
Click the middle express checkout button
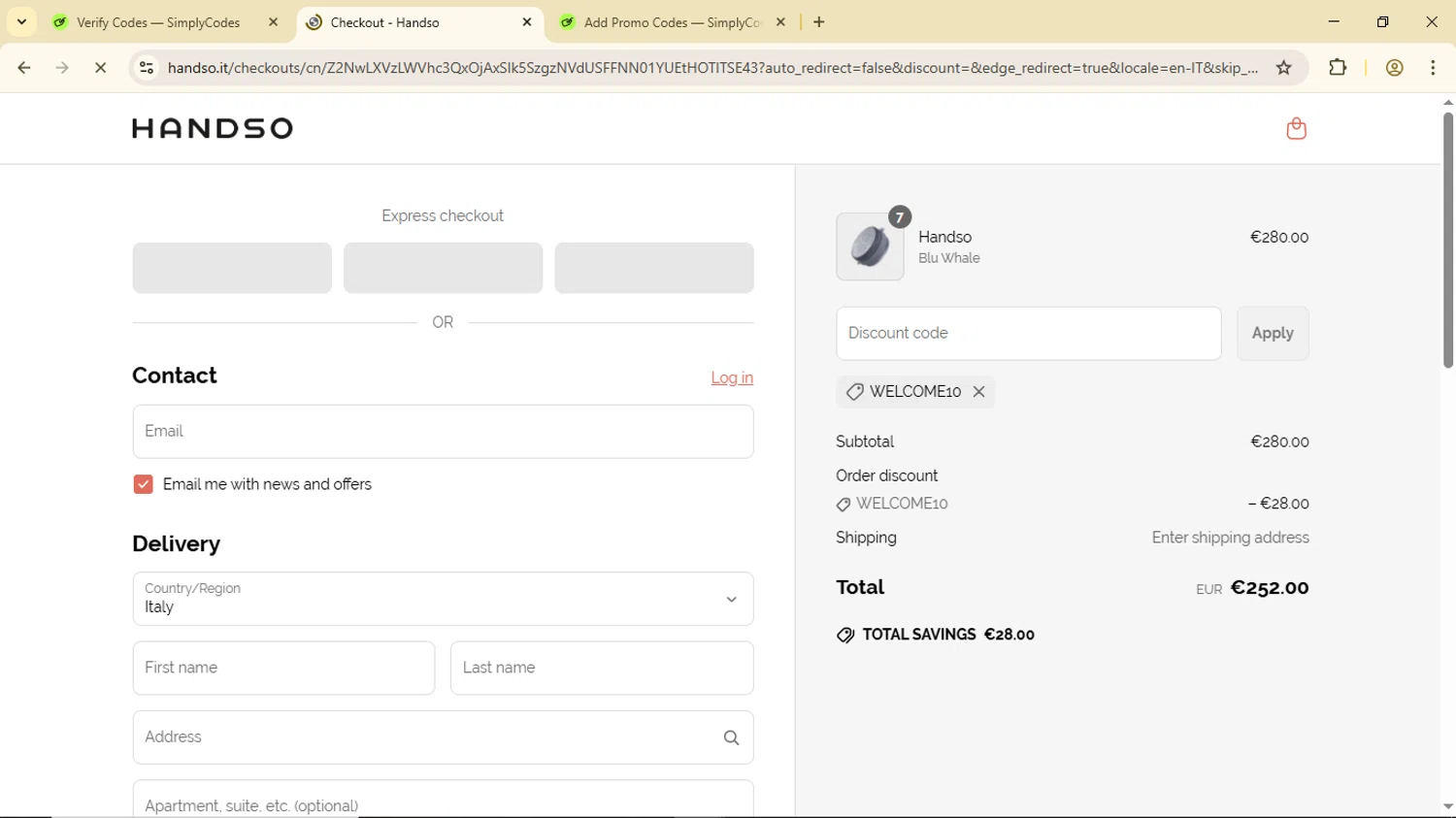(x=443, y=268)
